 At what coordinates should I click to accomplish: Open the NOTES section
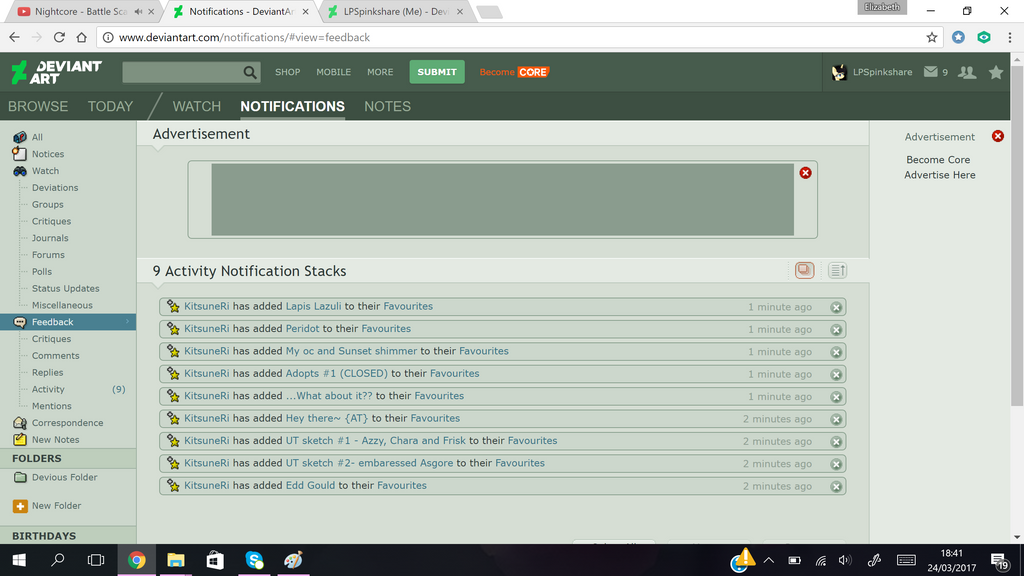pyautogui.click(x=387, y=106)
